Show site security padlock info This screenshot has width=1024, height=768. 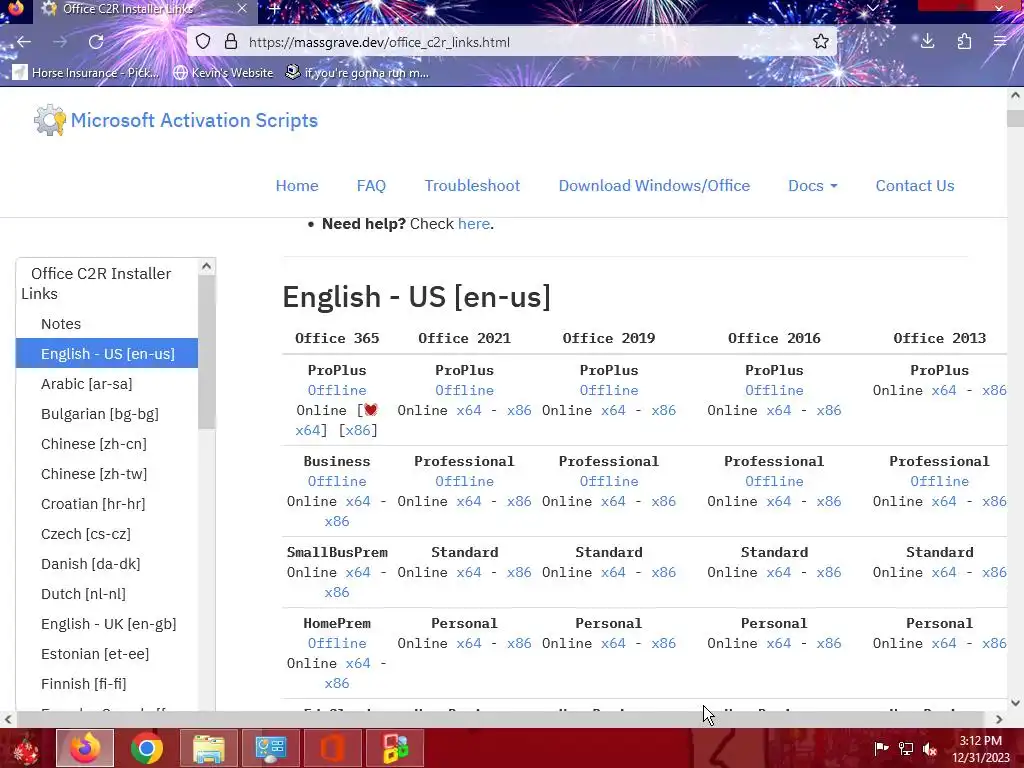[x=231, y=42]
